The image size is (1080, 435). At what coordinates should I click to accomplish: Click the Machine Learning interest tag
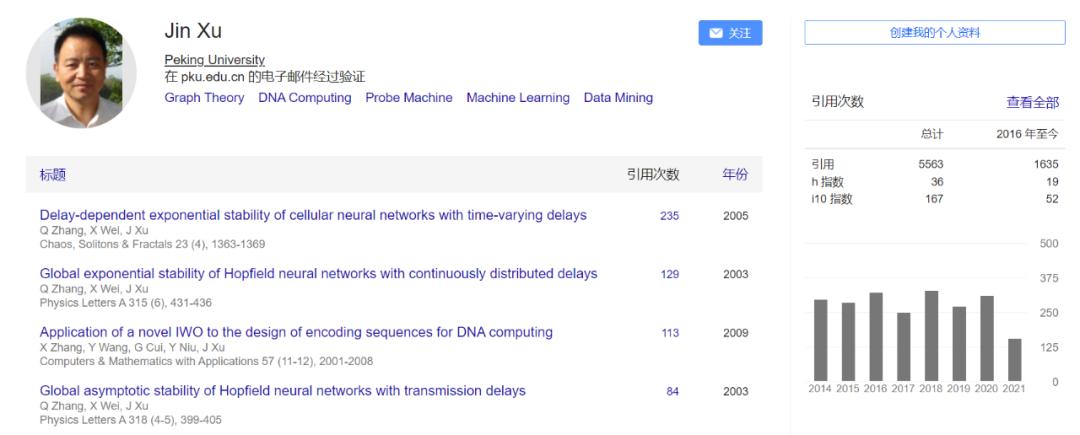pyautogui.click(x=518, y=98)
